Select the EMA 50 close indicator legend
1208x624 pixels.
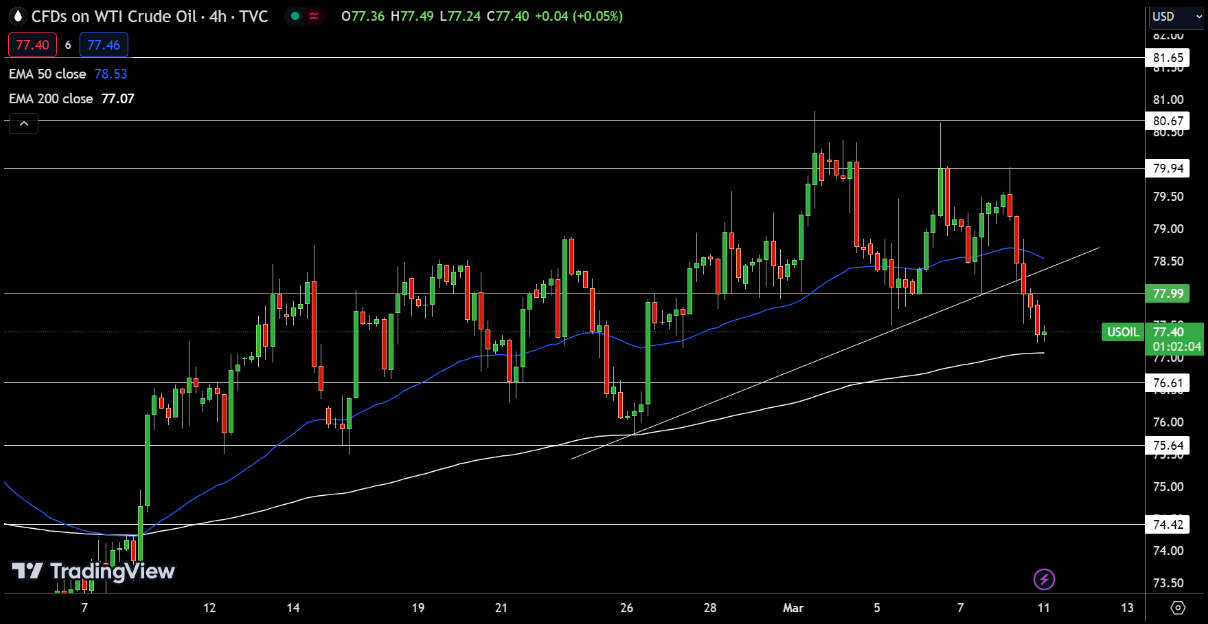[47, 73]
